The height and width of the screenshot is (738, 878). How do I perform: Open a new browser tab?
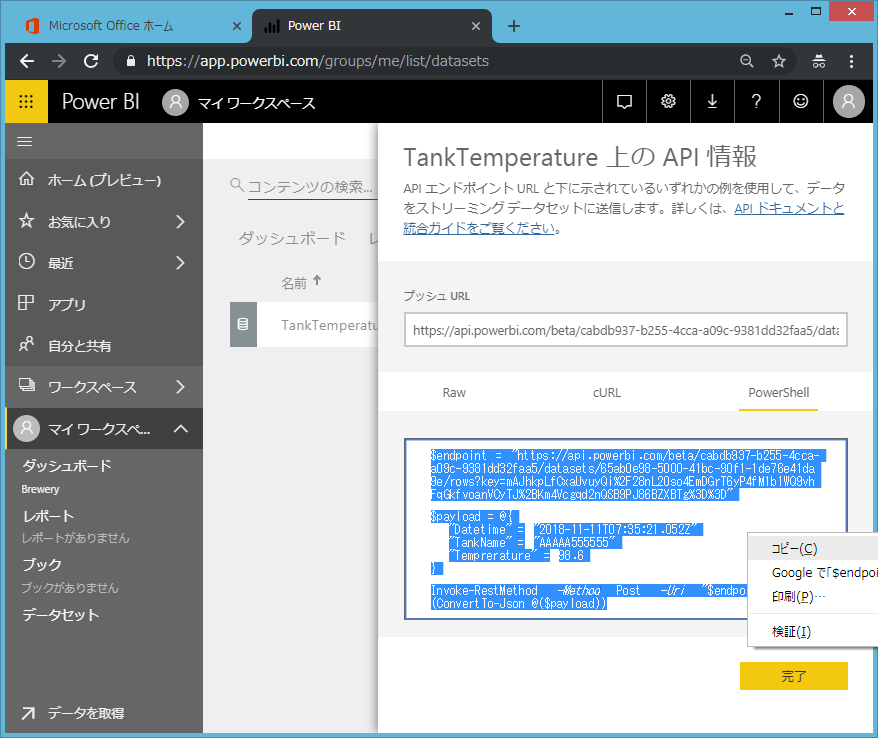tap(513, 26)
